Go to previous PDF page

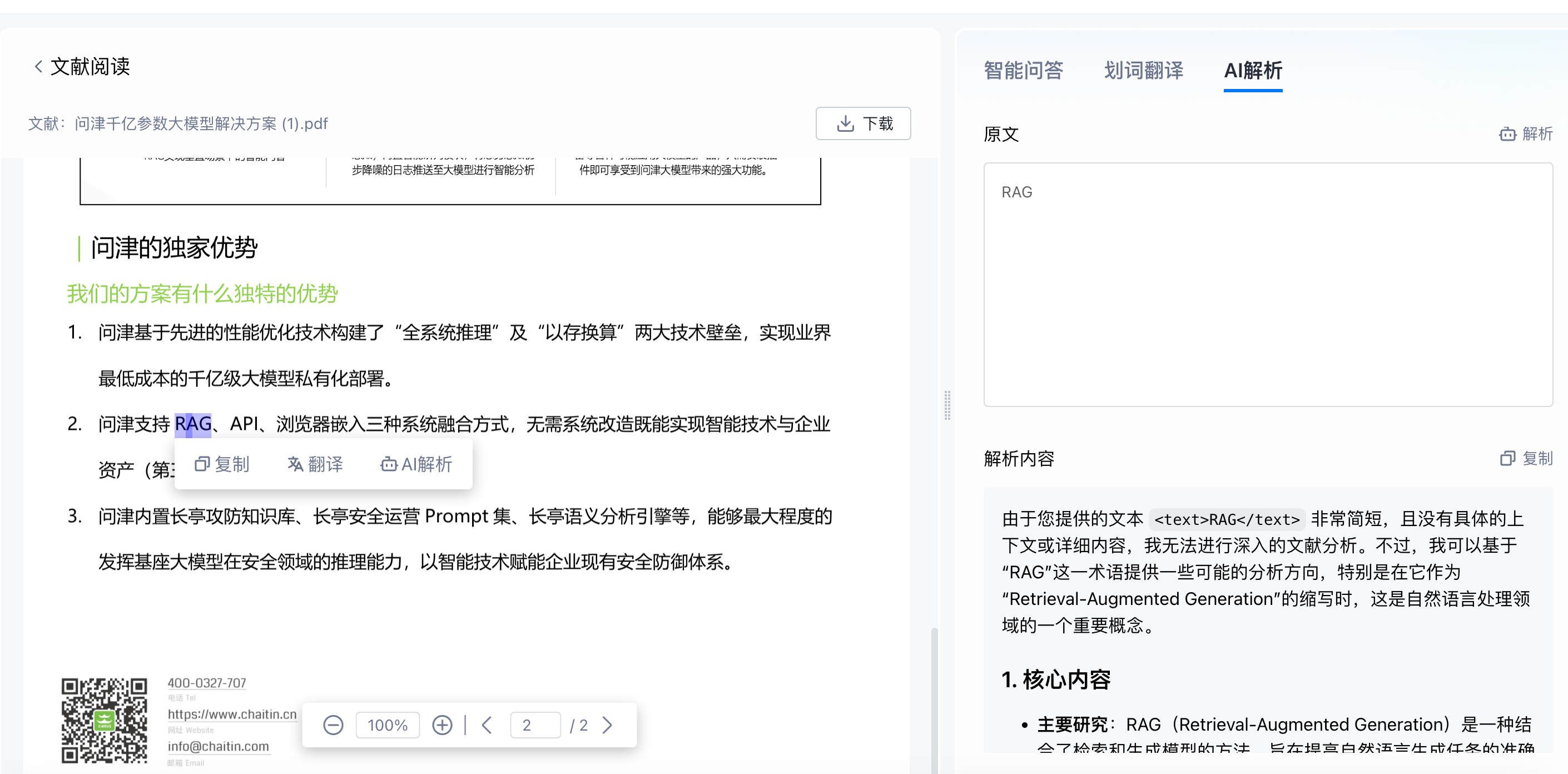(487, 725)
